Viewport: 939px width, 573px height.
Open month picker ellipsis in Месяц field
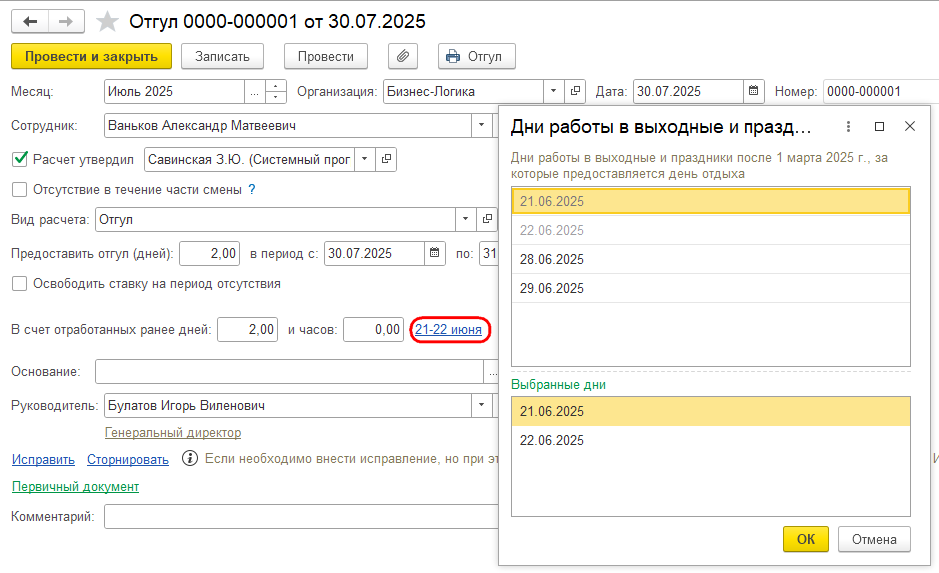tap(255, 92)
